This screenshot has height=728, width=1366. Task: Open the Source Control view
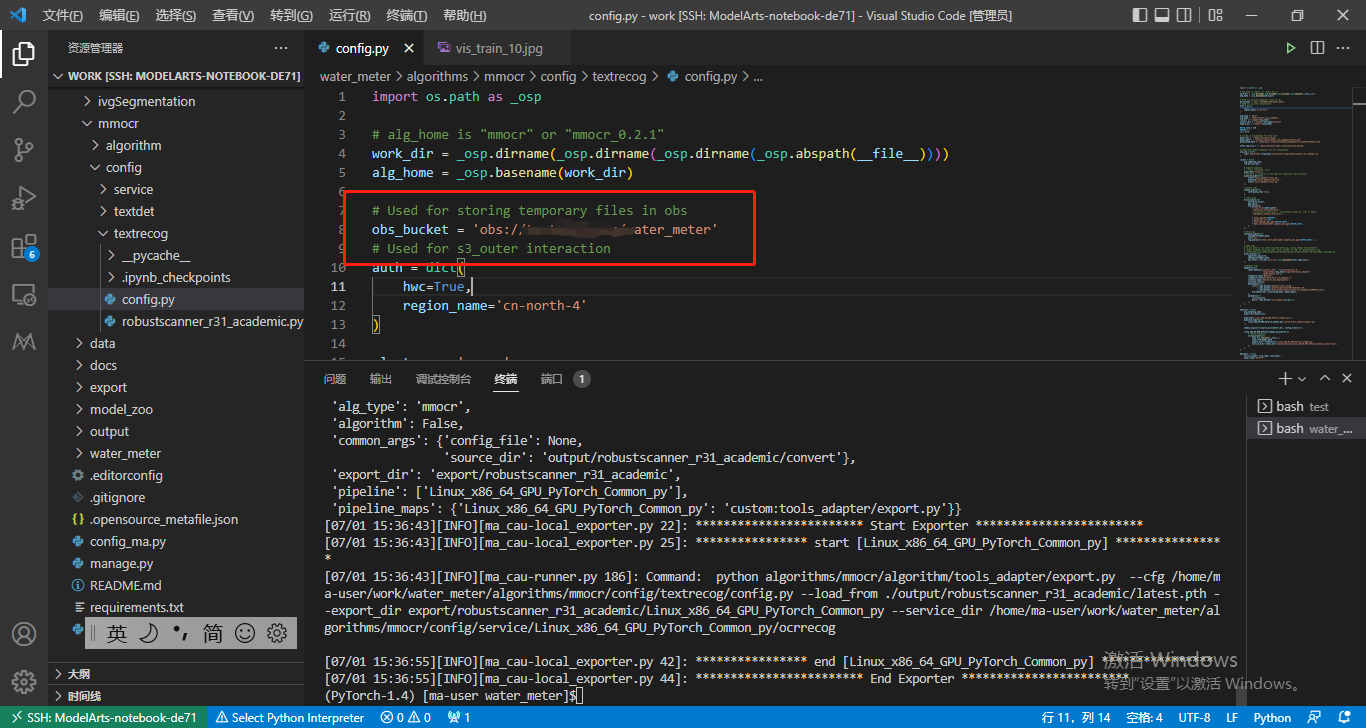tap(24, 149)
